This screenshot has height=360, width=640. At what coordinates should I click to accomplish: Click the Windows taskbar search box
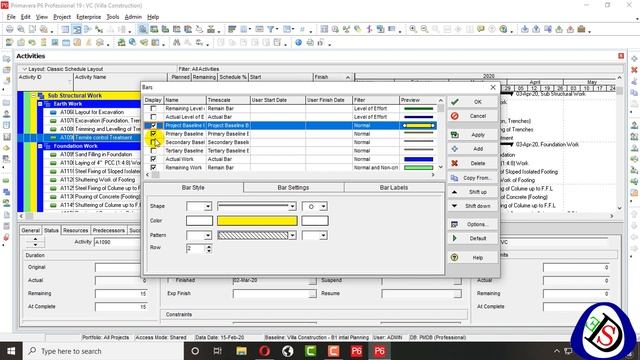click(102, 351)
